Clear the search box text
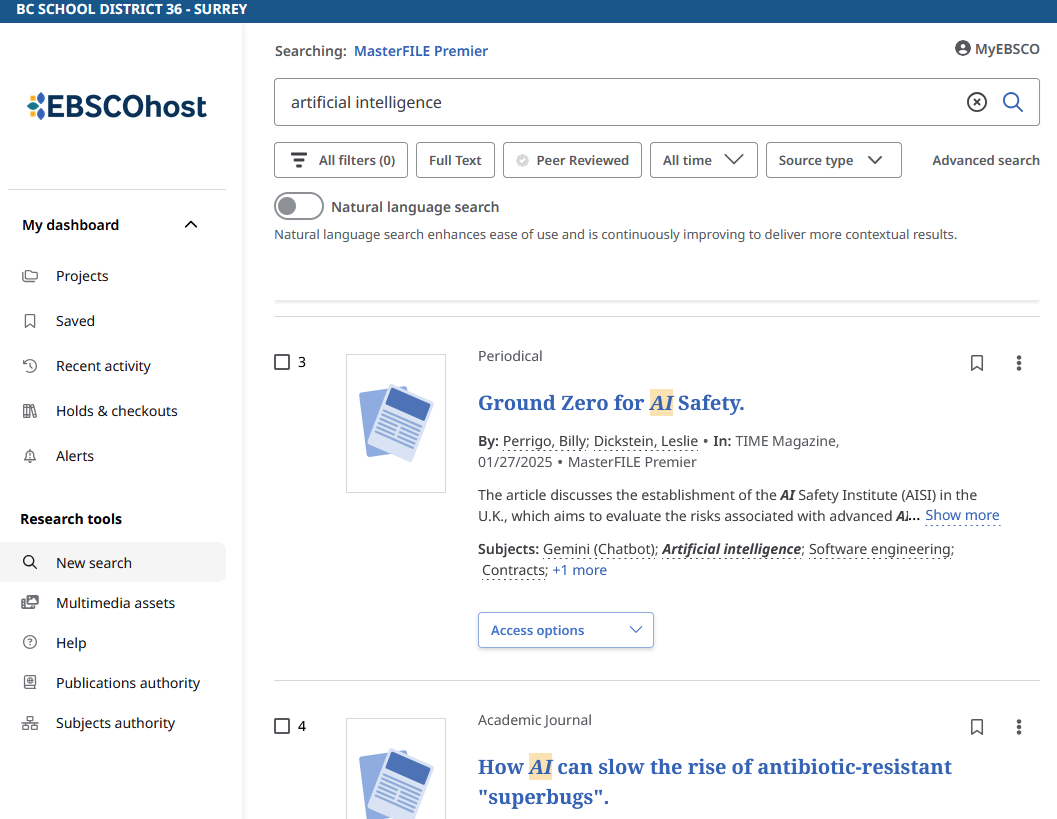The height and width of the screenshot is (819, 1057). click(x=977, y=102)
